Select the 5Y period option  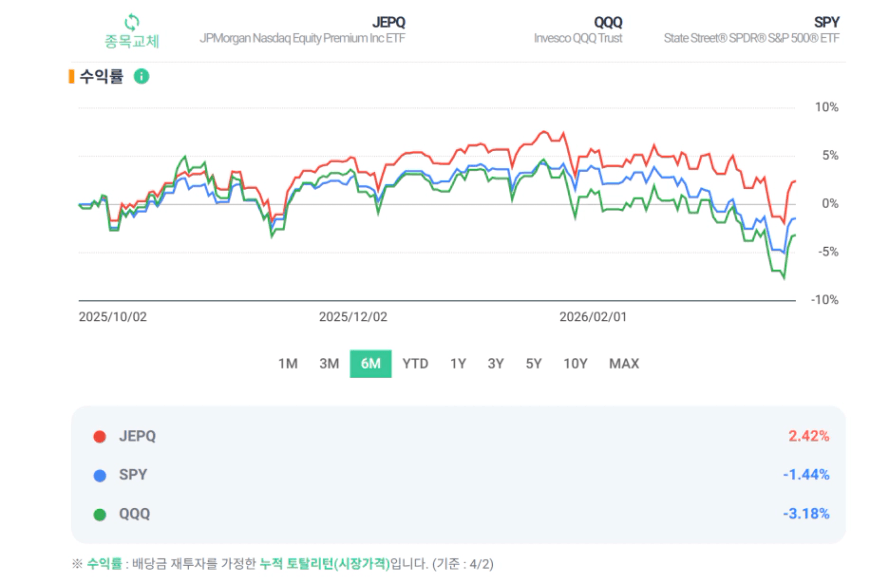pyautogui.click(x=534, y=363)
